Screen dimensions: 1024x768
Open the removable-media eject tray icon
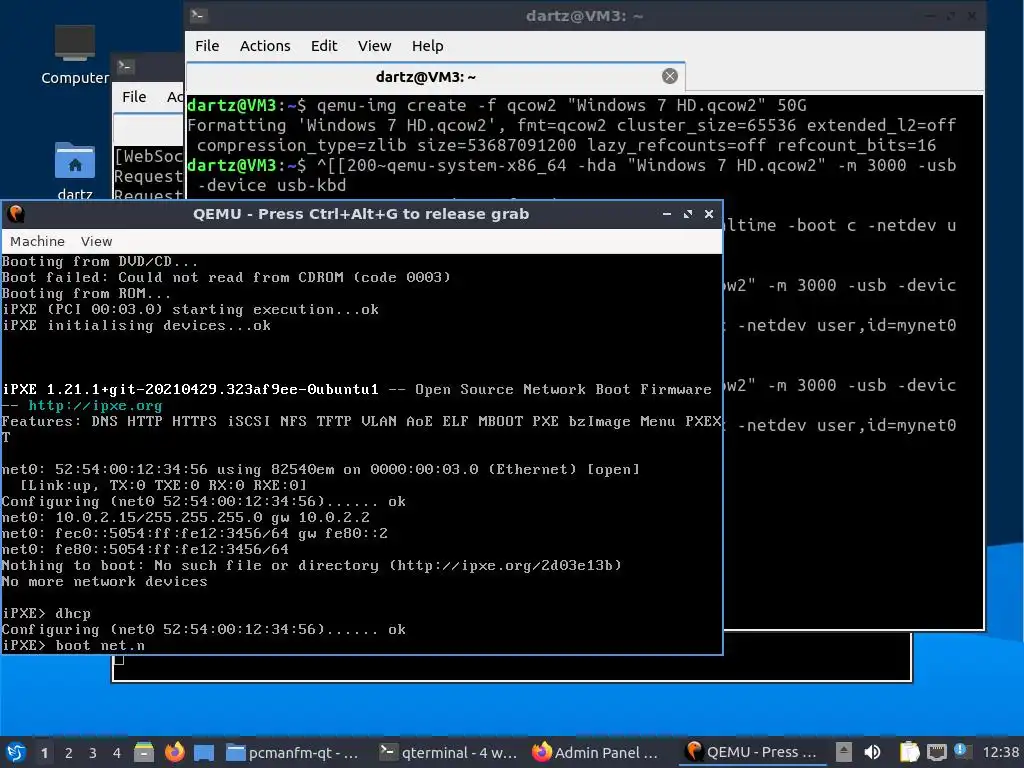[844, 752]
